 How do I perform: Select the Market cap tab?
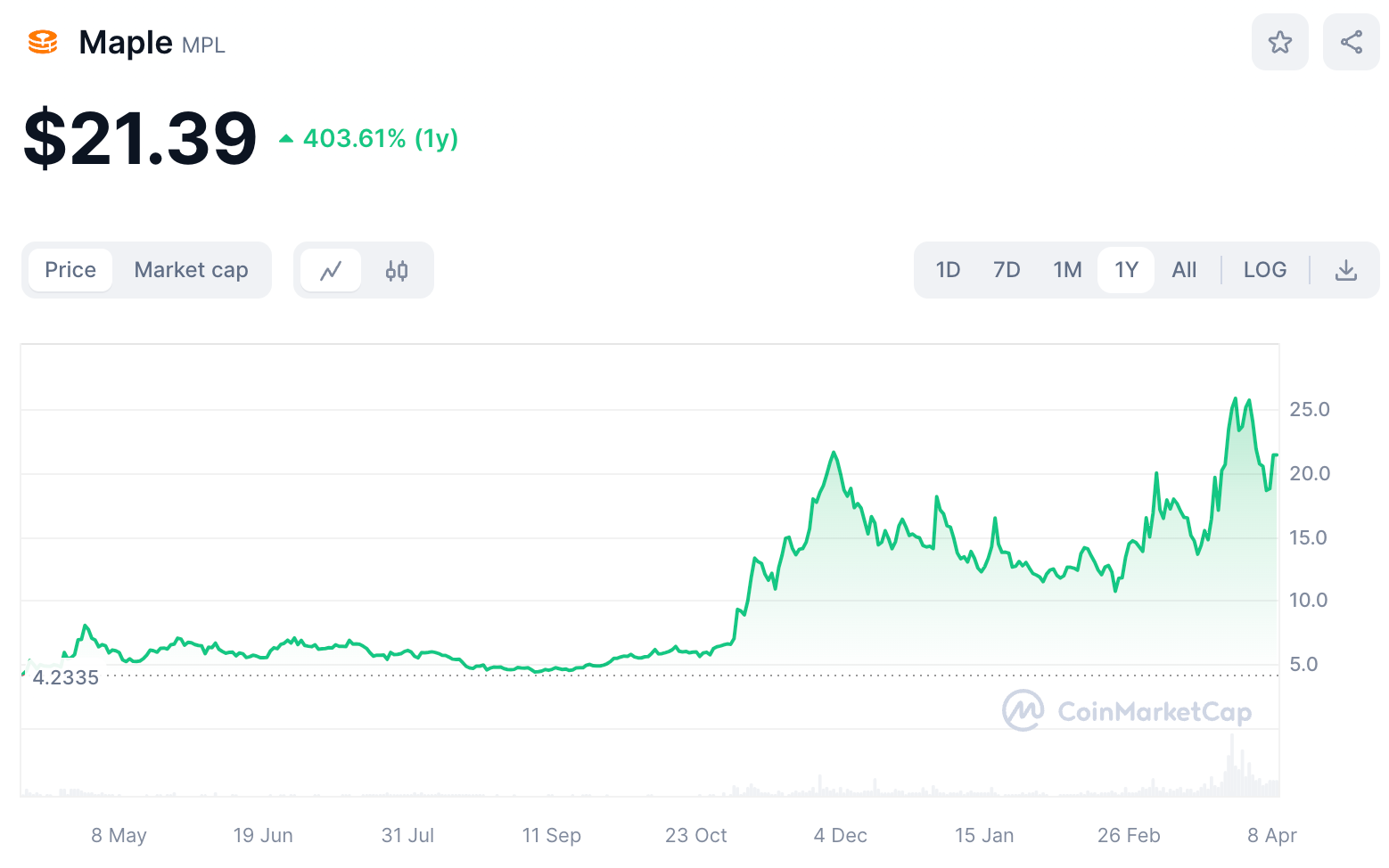click(x=191, y=270)
